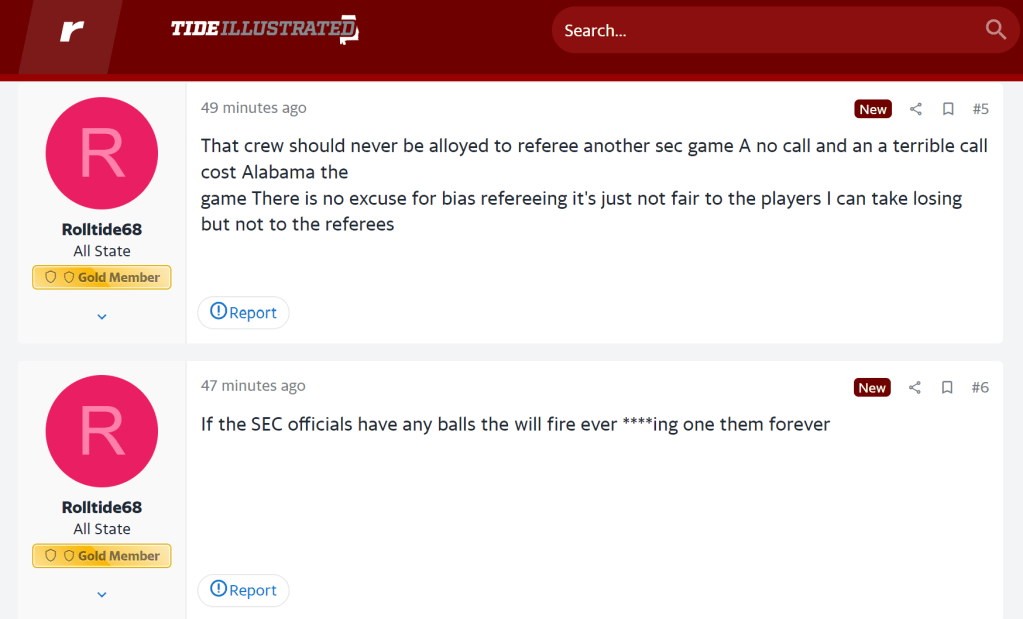The height and width of the screenshot is (619, 1023).
Task: Bookmark post #5
Action: click(x=948, y=109)
